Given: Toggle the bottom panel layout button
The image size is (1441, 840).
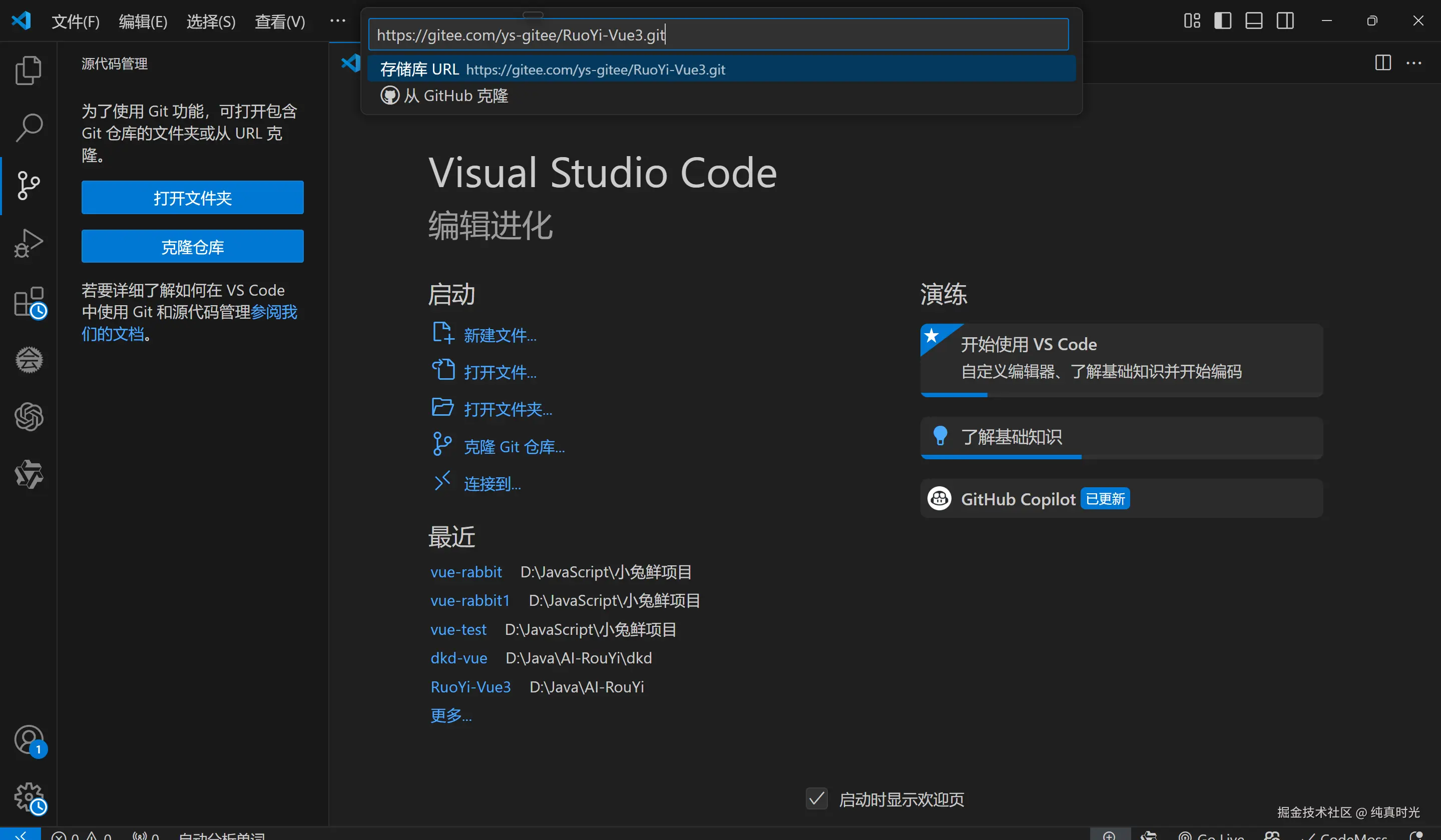Looking at the screenshot, I should coord(1253,21).
